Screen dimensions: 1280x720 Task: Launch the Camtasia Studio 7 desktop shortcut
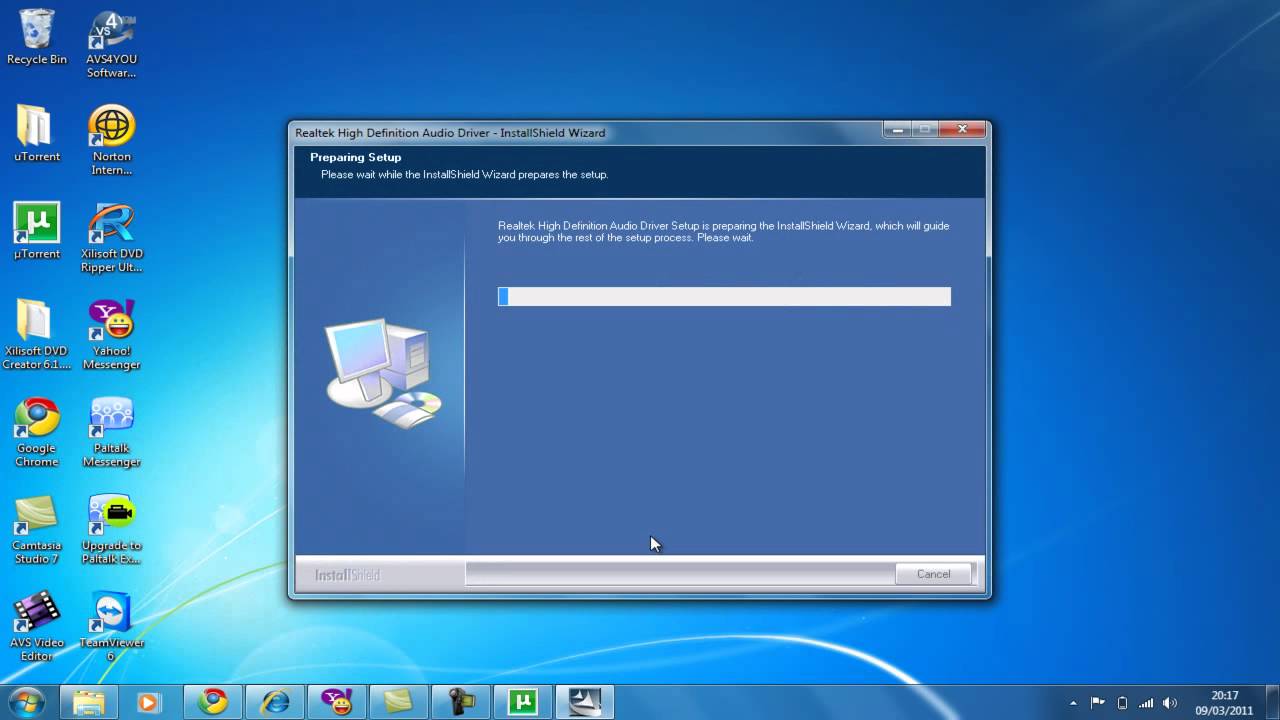[x=37, y=530]
